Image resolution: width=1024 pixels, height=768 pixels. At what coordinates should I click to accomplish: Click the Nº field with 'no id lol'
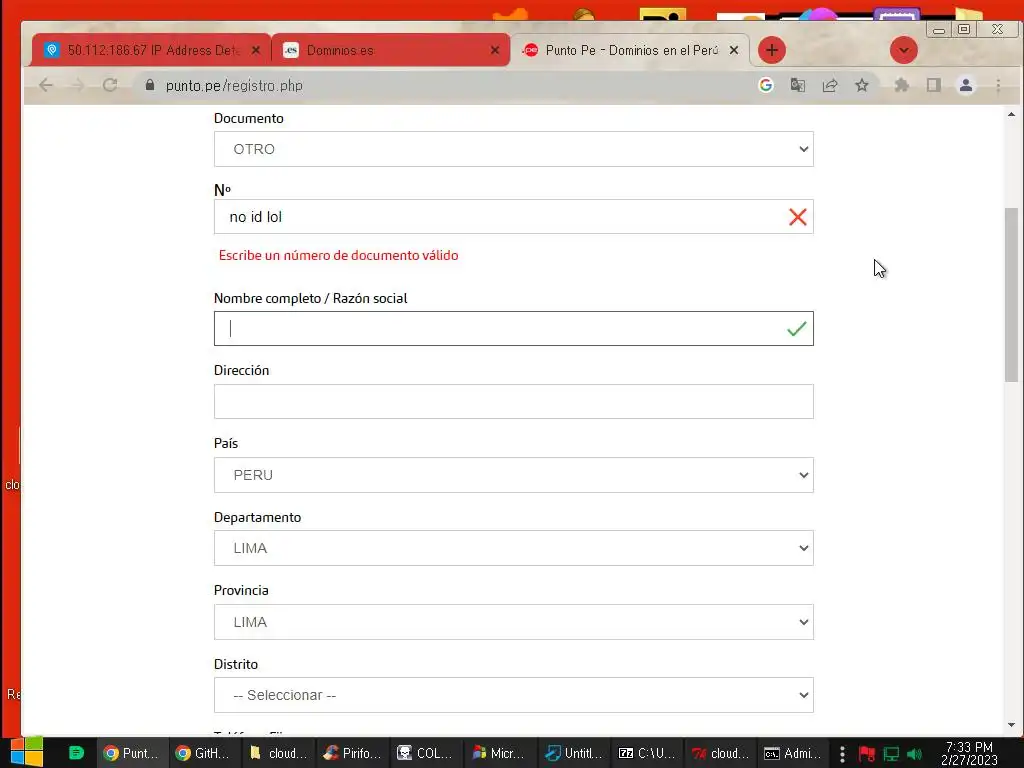point(513,217)
